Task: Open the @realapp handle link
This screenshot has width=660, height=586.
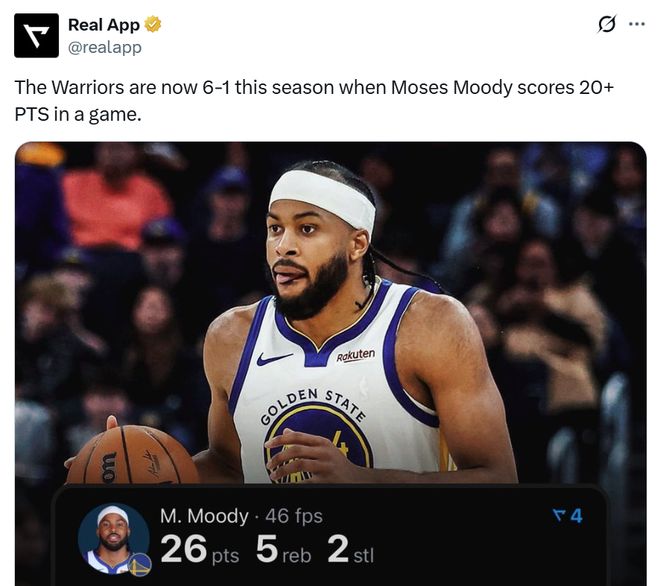Action: pos(105,47)
